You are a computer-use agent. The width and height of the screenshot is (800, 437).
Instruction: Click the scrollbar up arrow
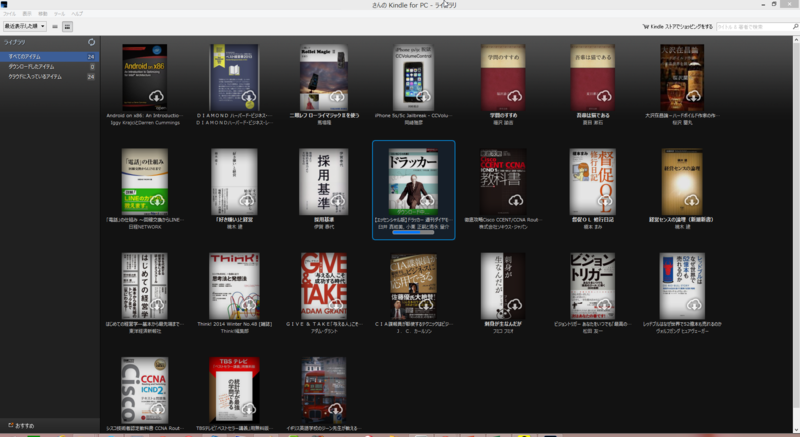[x=796, y=39]
